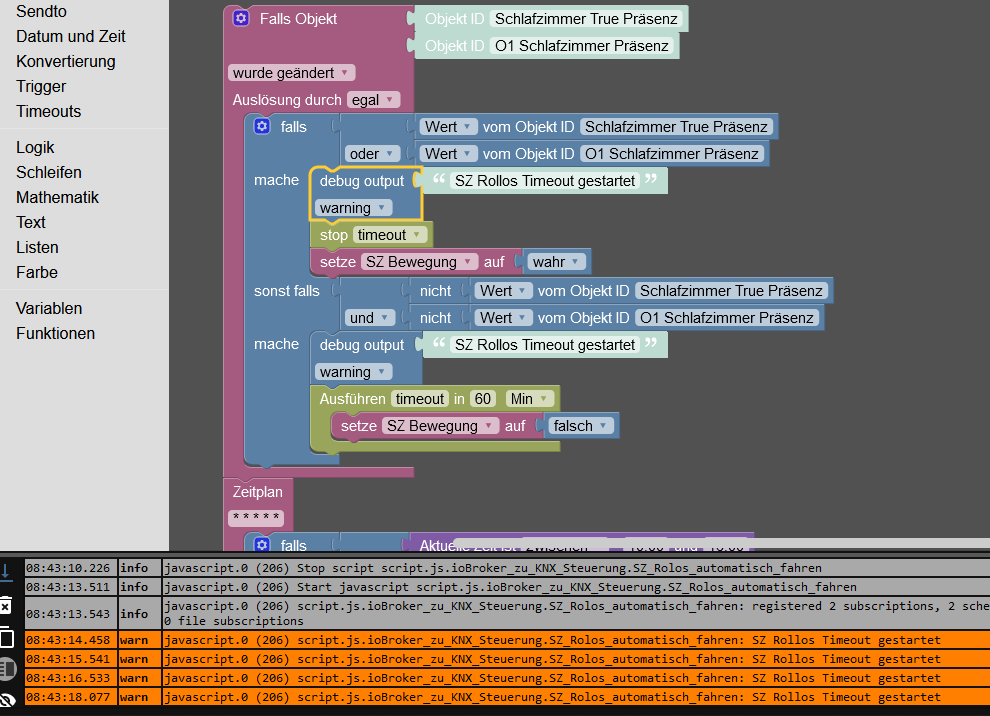Open gear icon on falls block under Zeitplan
This screenshot has height=716, width=990.
pyautogui.click(x=262, y=544)
